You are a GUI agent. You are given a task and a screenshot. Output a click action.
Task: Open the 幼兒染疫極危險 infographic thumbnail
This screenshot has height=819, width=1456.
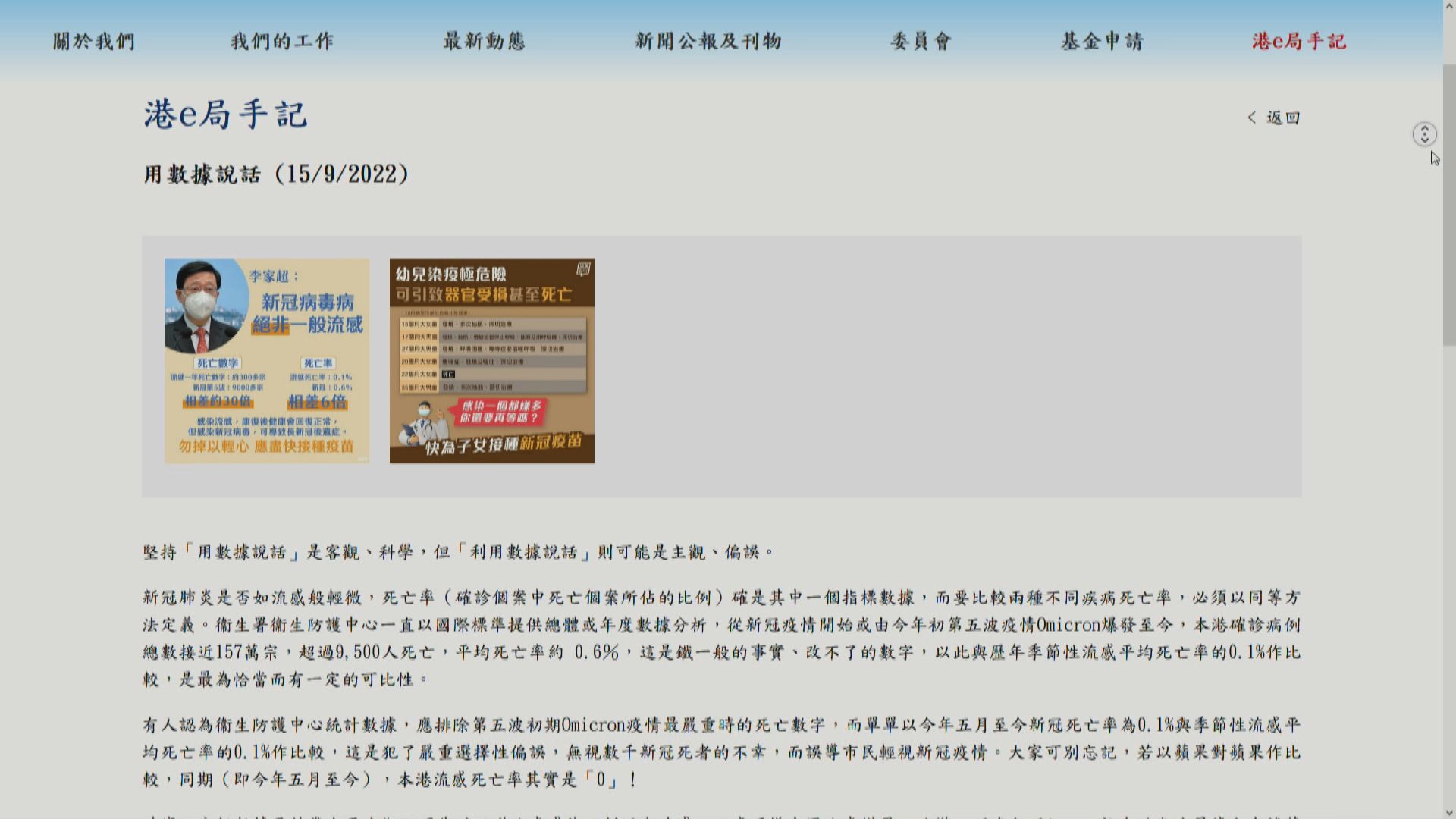pyautogui.click(x=491, y=360)
